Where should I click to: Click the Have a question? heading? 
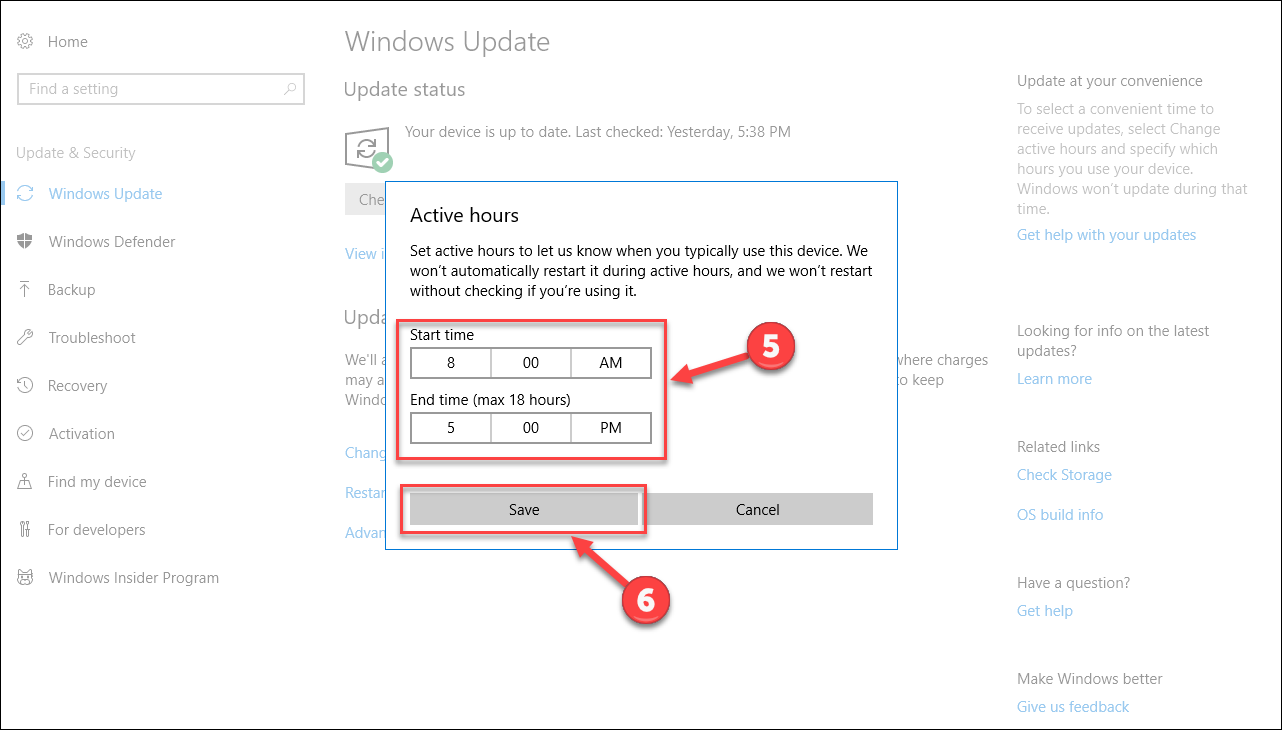[x=1073, y=583]
